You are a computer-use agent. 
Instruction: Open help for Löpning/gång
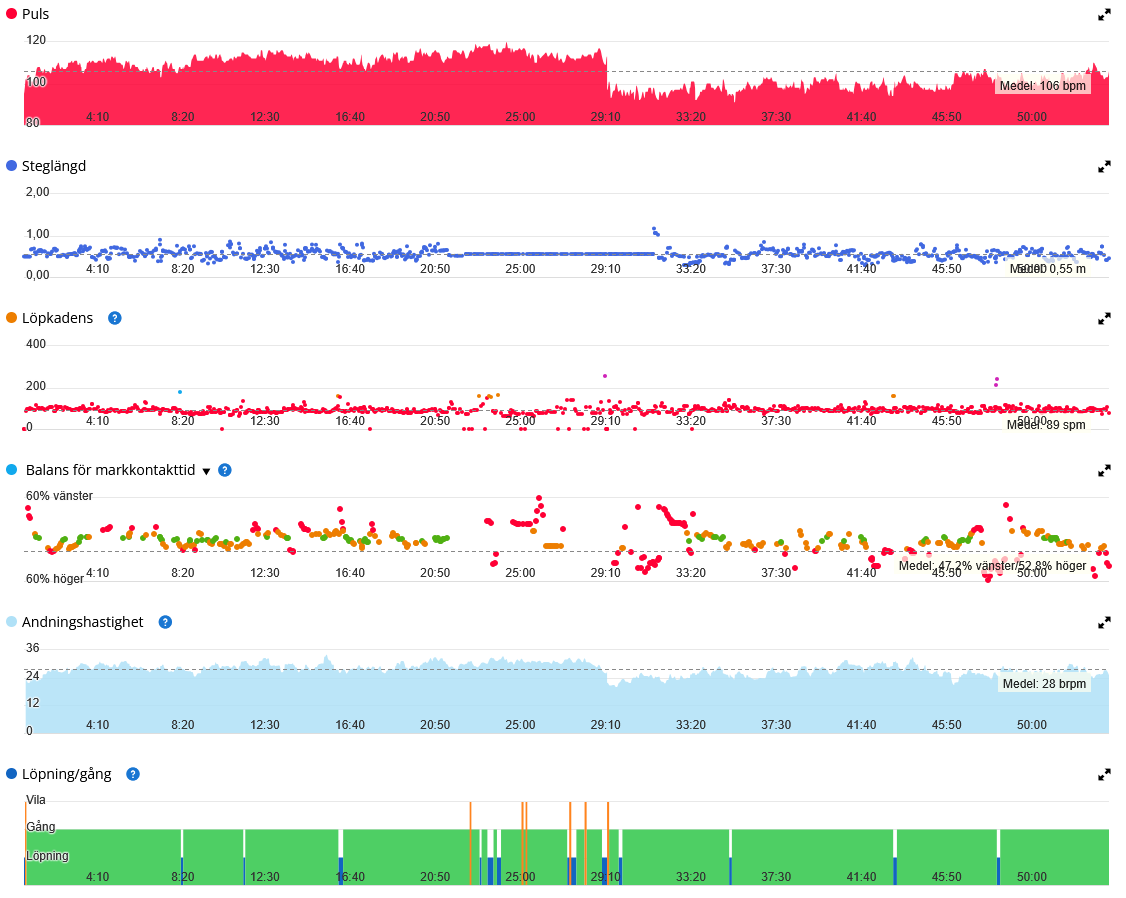tap(133, 774)
